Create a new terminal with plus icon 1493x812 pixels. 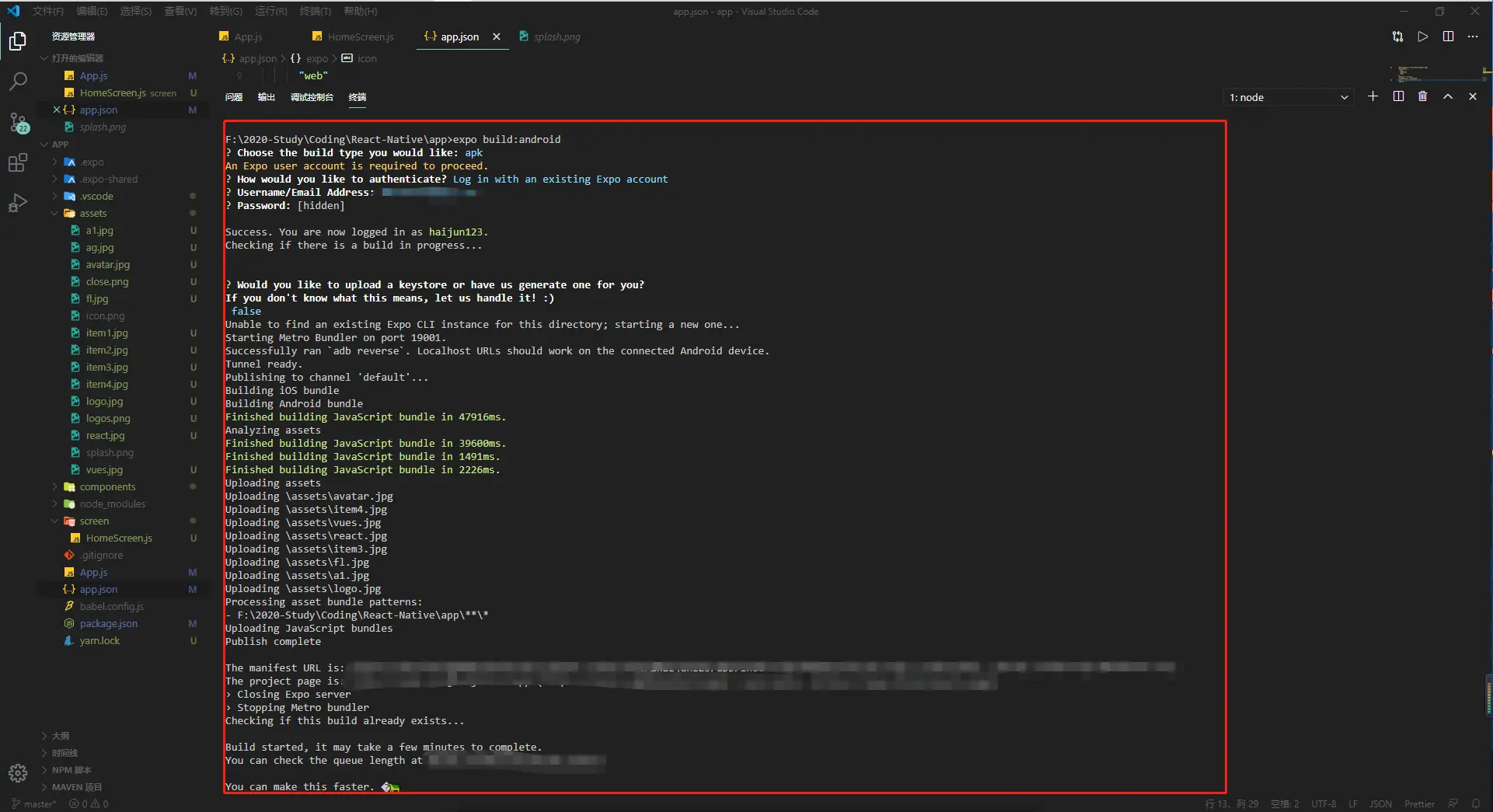[x=1373, y=96]
